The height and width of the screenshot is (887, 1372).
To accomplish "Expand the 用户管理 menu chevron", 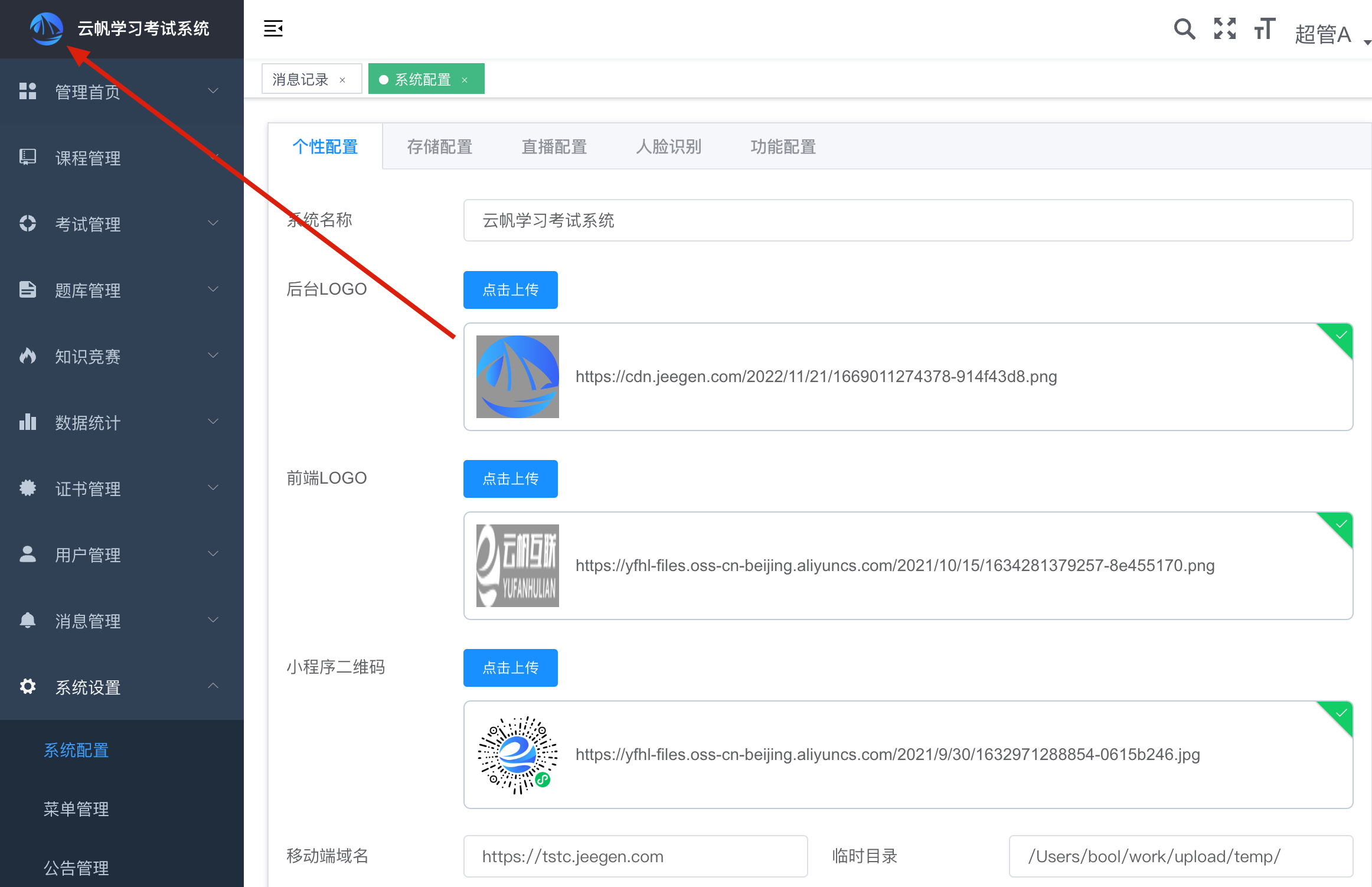I will [x=213, y=554].
